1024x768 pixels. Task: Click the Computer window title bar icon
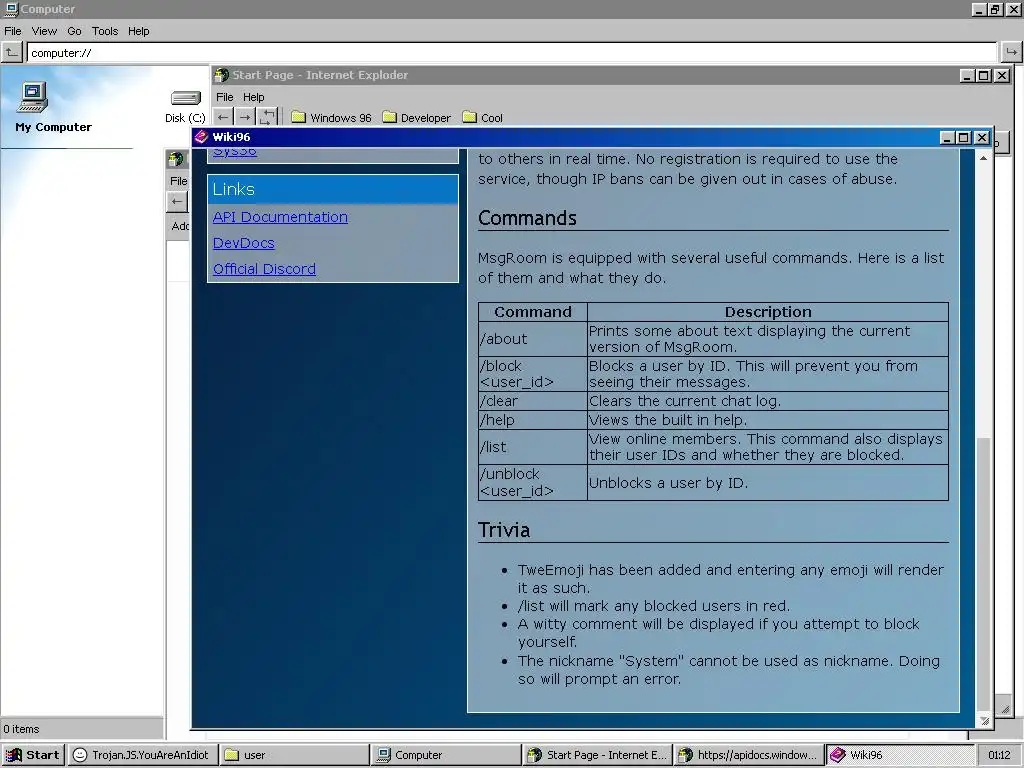[11, 8]
